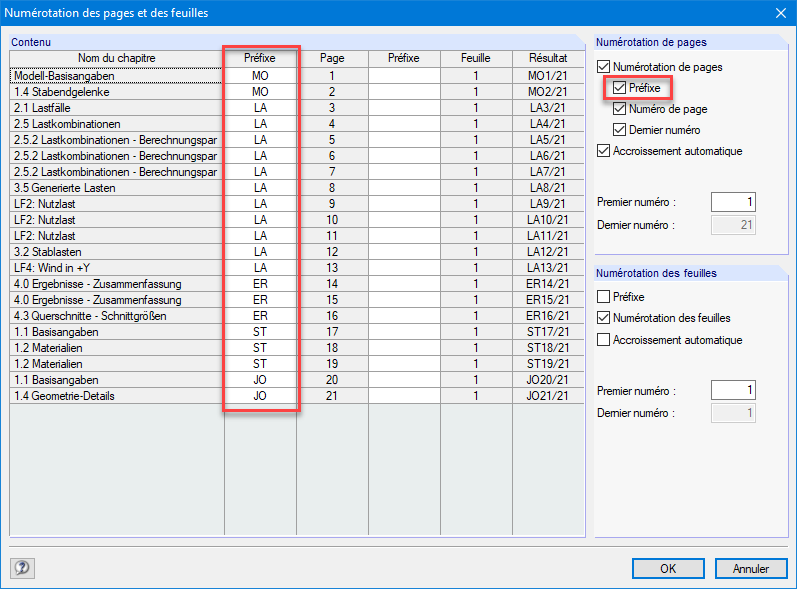Click page number cell 10
The height and width of the screenshot is (589, 797).
click(x=332, y=220)
